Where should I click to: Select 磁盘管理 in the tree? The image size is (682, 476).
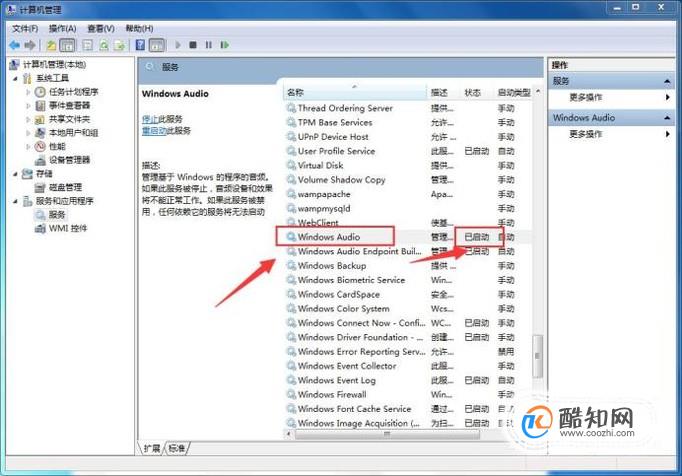coord(65,187)
